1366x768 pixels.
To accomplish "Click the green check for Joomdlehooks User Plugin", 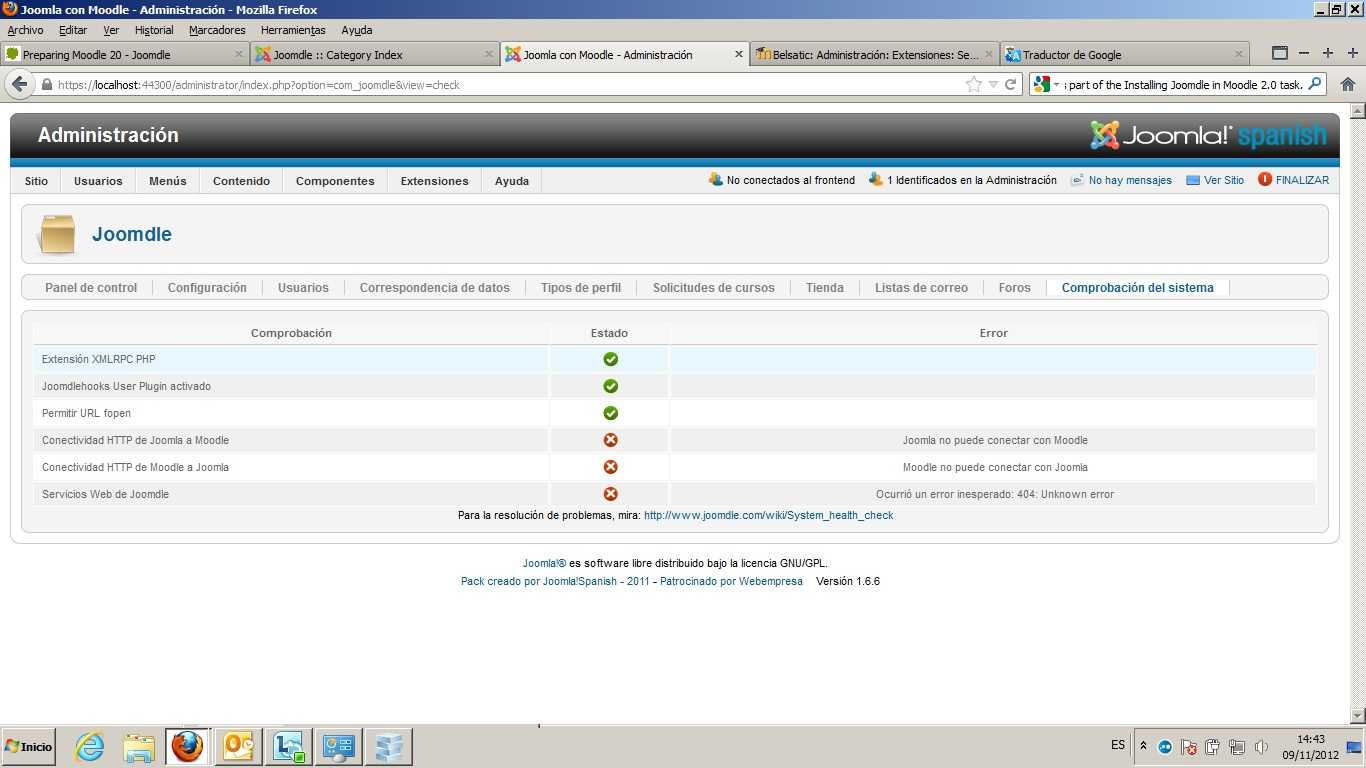I will [610, 386].
